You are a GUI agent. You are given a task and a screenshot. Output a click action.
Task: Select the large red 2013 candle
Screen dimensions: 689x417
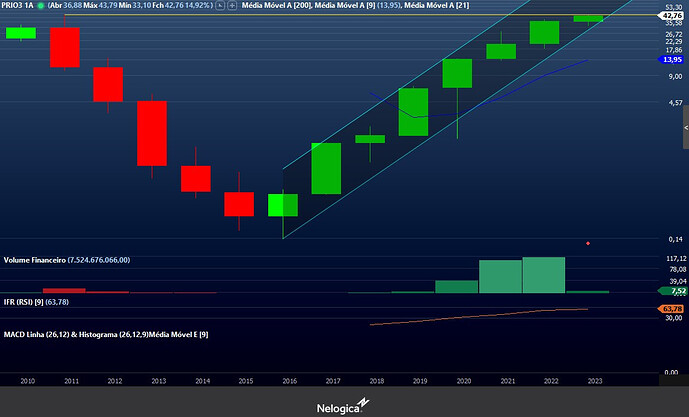click(152, 132)
